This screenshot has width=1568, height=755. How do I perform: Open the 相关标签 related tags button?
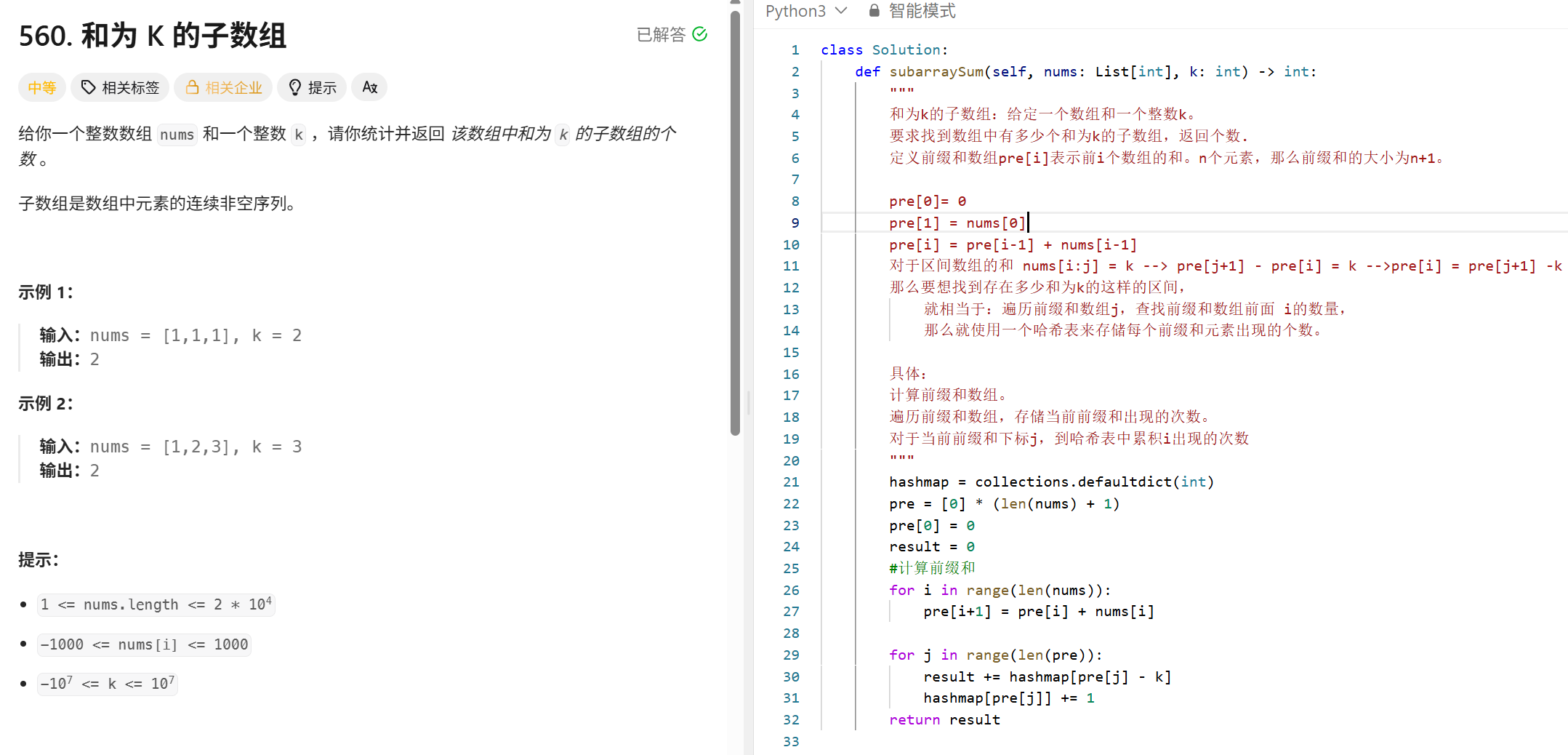pyautogui.click(x=120, y=87)
